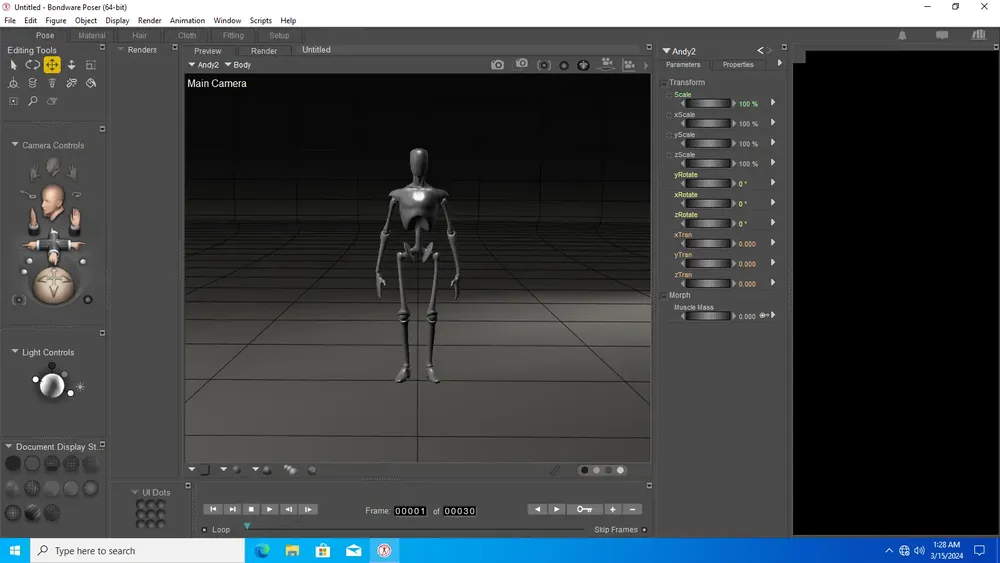
Task: Adjust the xTran parameter dial
Action: [708, 244]
